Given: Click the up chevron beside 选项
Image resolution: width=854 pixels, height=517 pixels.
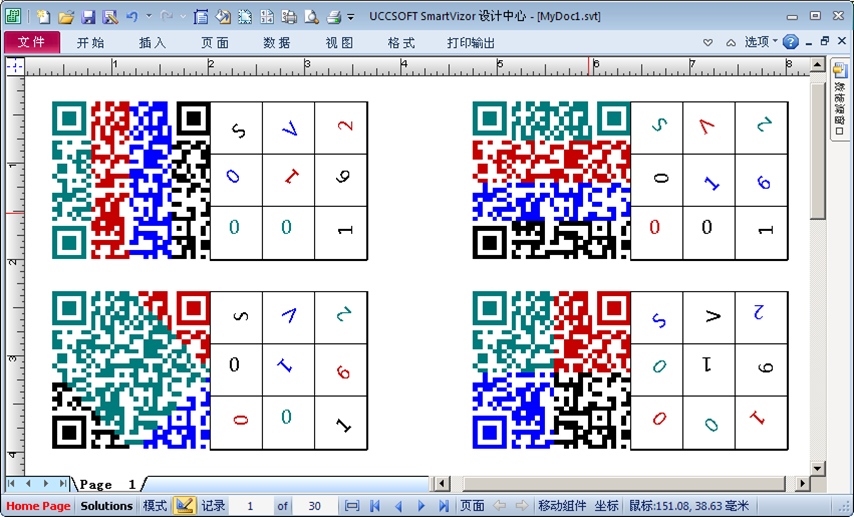Looking at the screenshot, I should [x=731, y=42].
